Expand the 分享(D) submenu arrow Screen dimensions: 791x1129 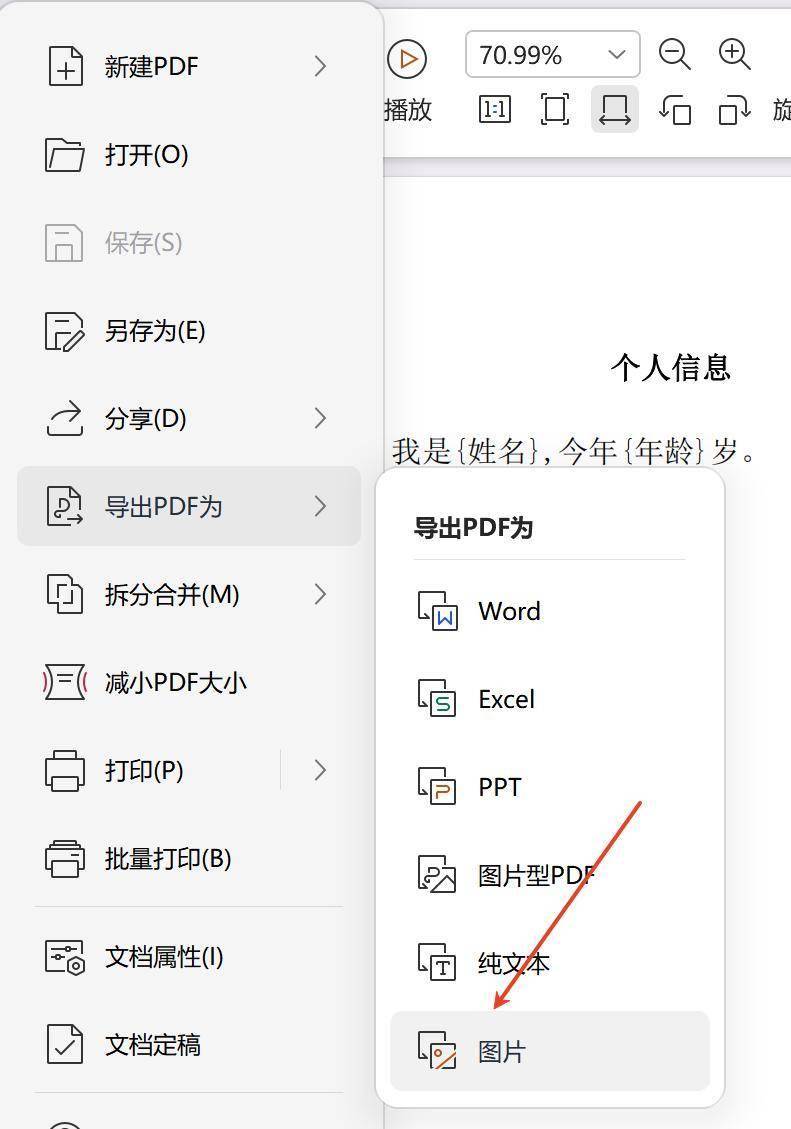coord(320,418)
